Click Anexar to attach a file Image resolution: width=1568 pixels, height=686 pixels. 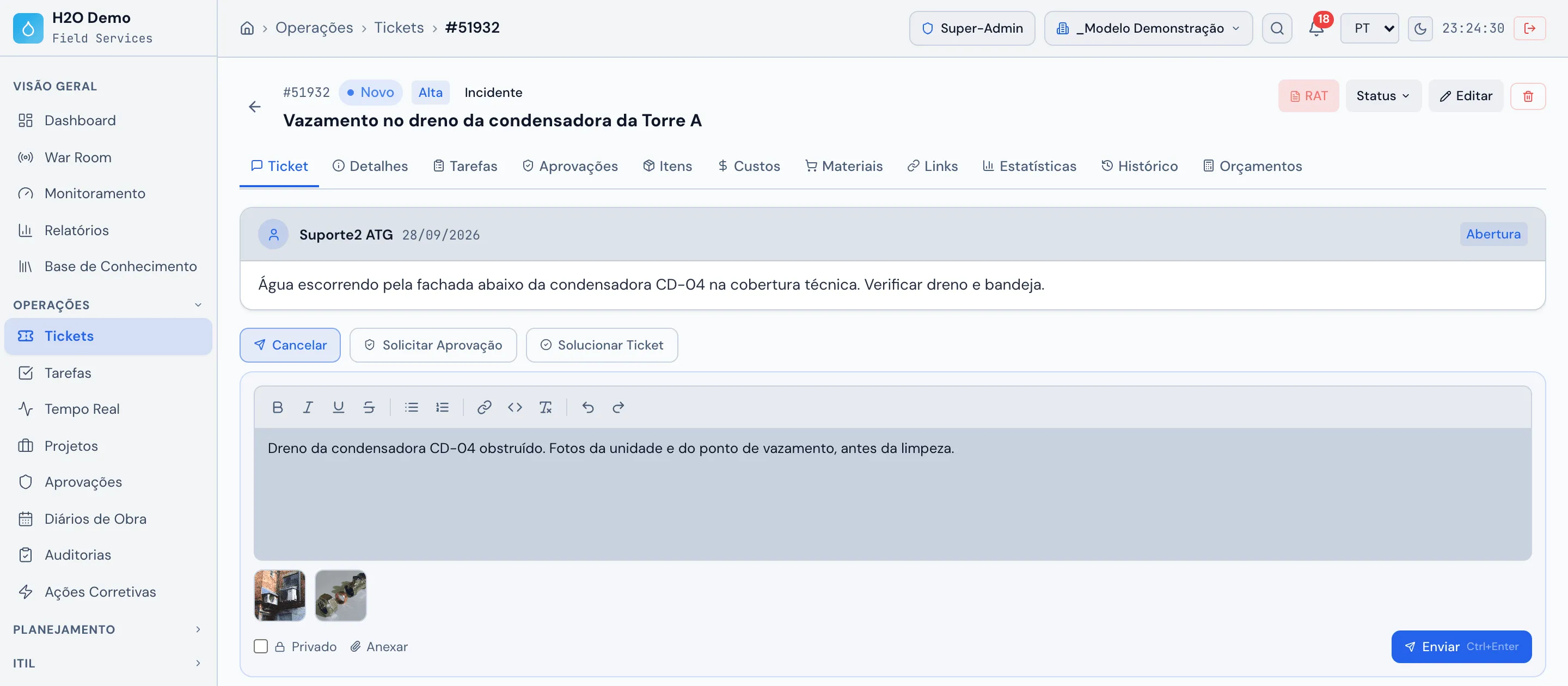point(378,646)
